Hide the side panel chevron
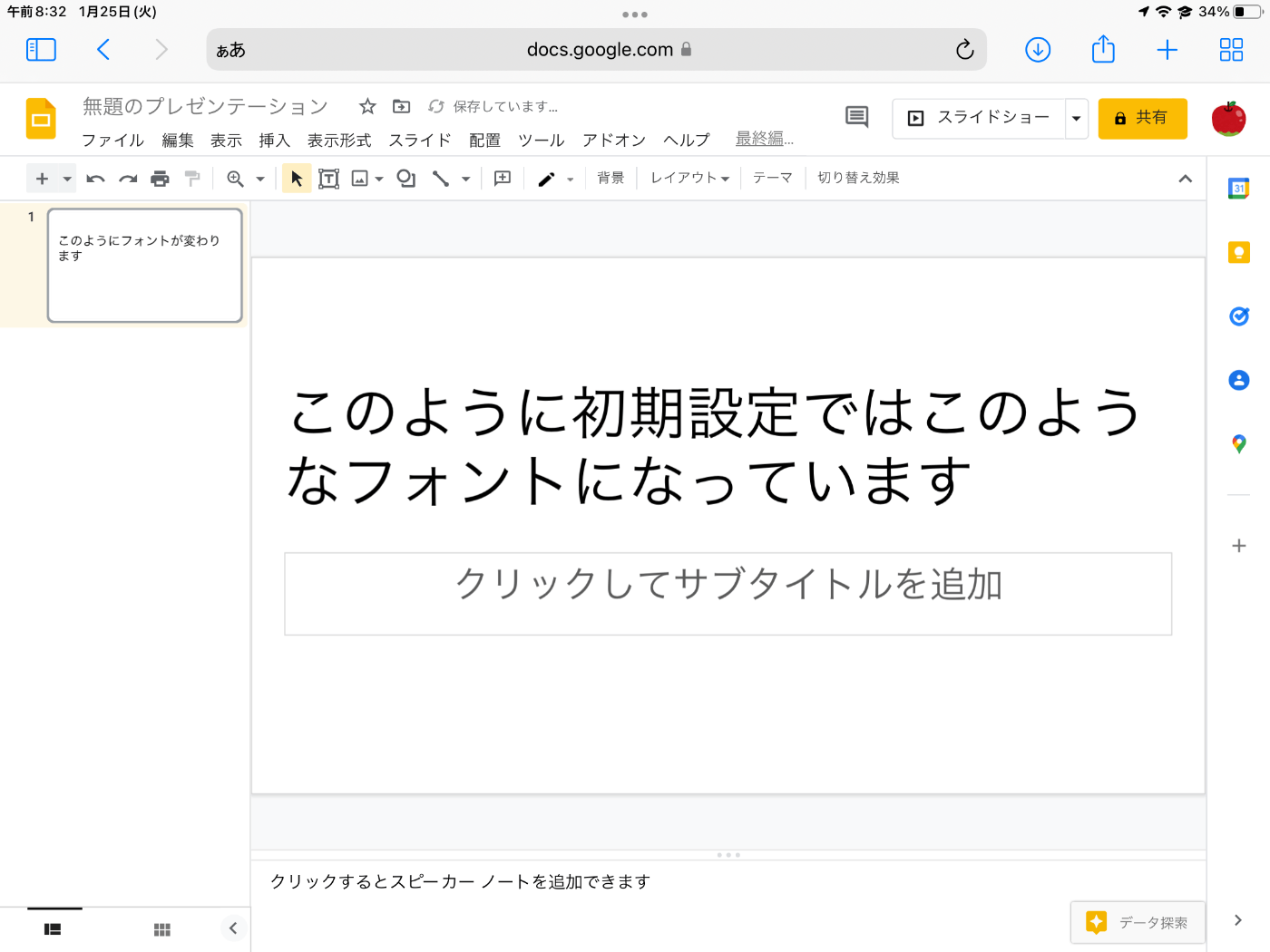 [x=1238, y=920]
